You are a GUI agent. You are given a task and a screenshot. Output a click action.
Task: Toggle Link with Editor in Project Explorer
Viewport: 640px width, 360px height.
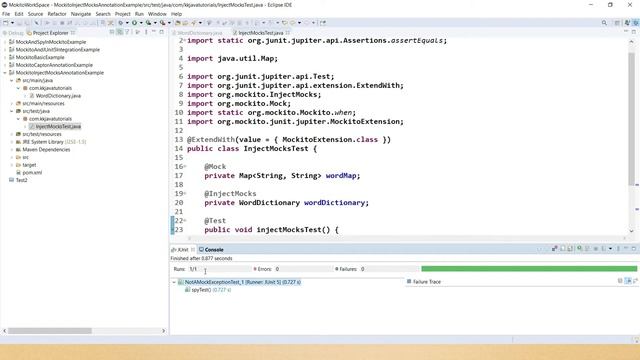pyautogui.click(x=120, y=32)
